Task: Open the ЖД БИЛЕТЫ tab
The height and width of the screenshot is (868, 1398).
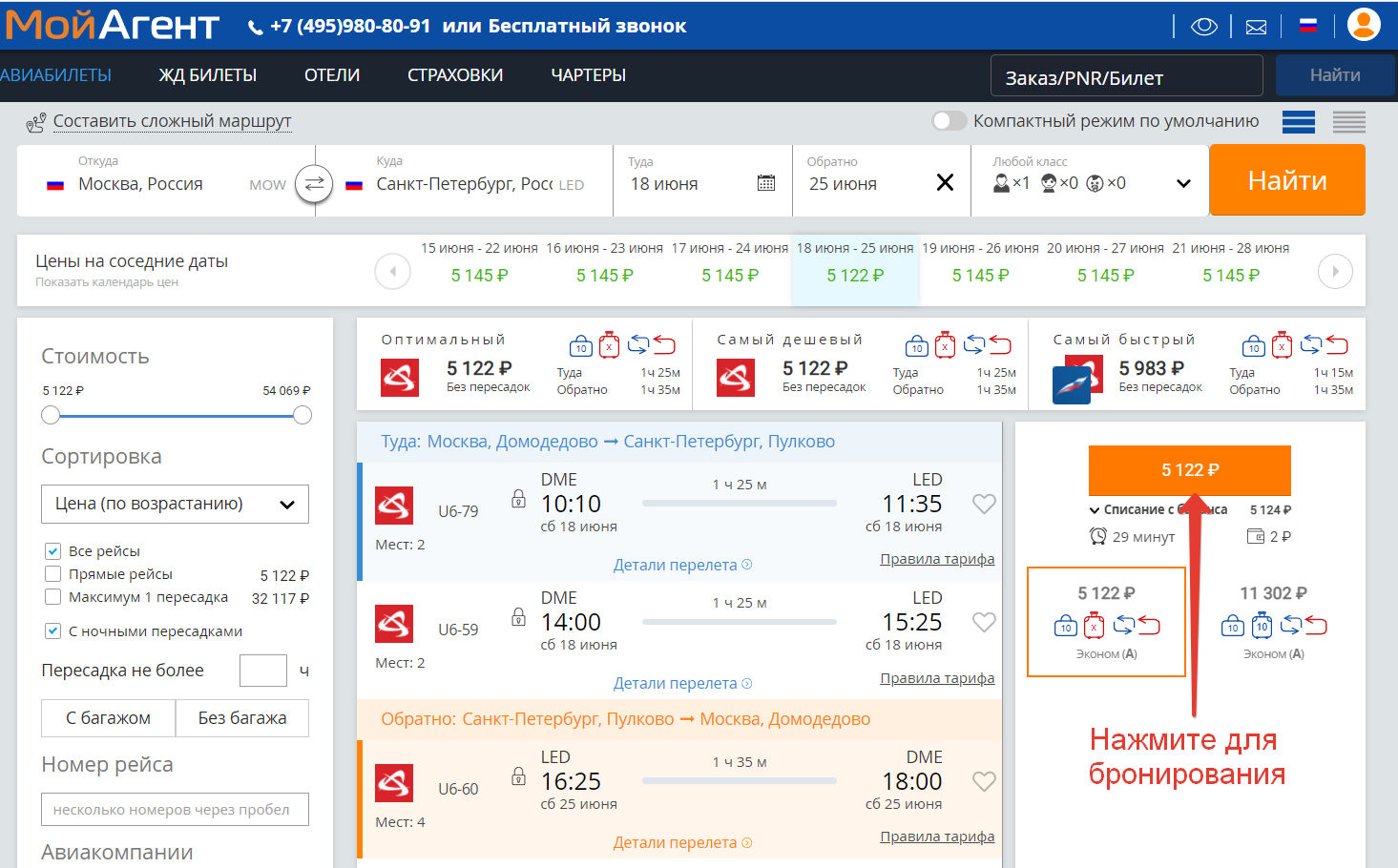Action: 207,75
